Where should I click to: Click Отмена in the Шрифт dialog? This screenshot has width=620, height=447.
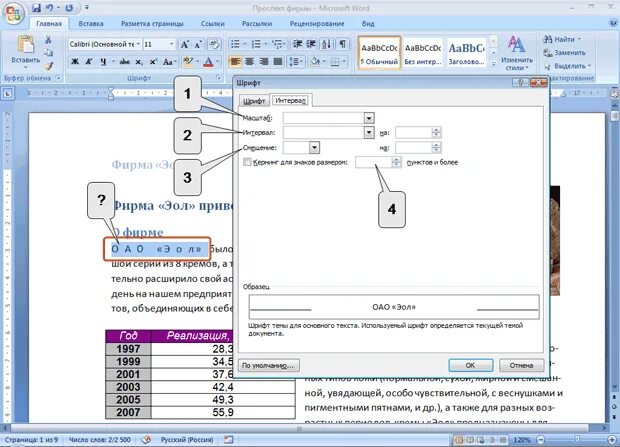click(521, 365)
